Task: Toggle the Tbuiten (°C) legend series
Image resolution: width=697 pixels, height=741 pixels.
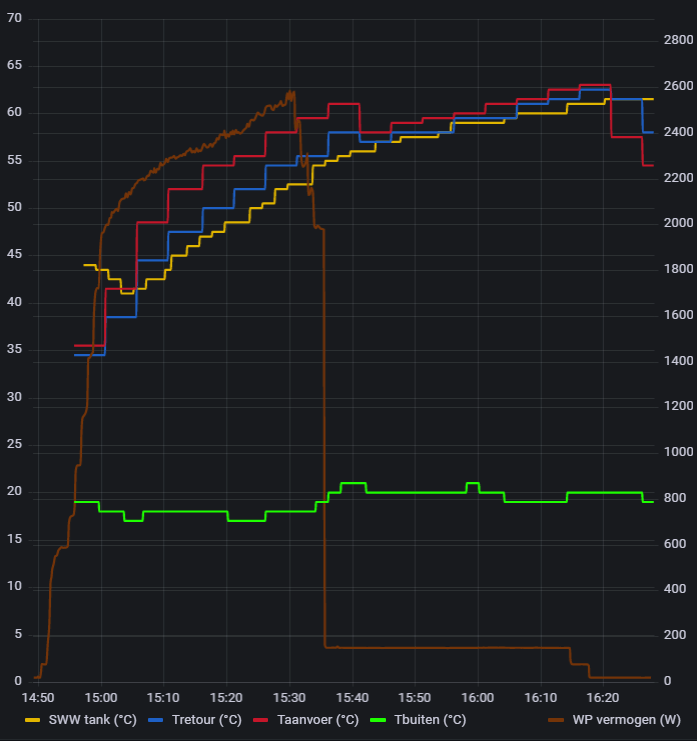Action: pos(430,720)
